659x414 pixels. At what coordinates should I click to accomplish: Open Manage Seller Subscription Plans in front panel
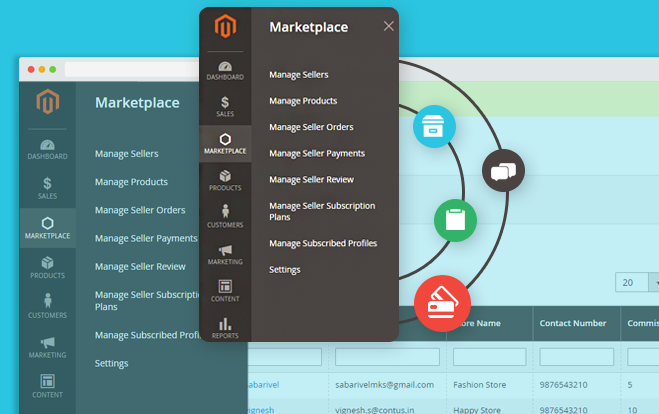[322, 211]
